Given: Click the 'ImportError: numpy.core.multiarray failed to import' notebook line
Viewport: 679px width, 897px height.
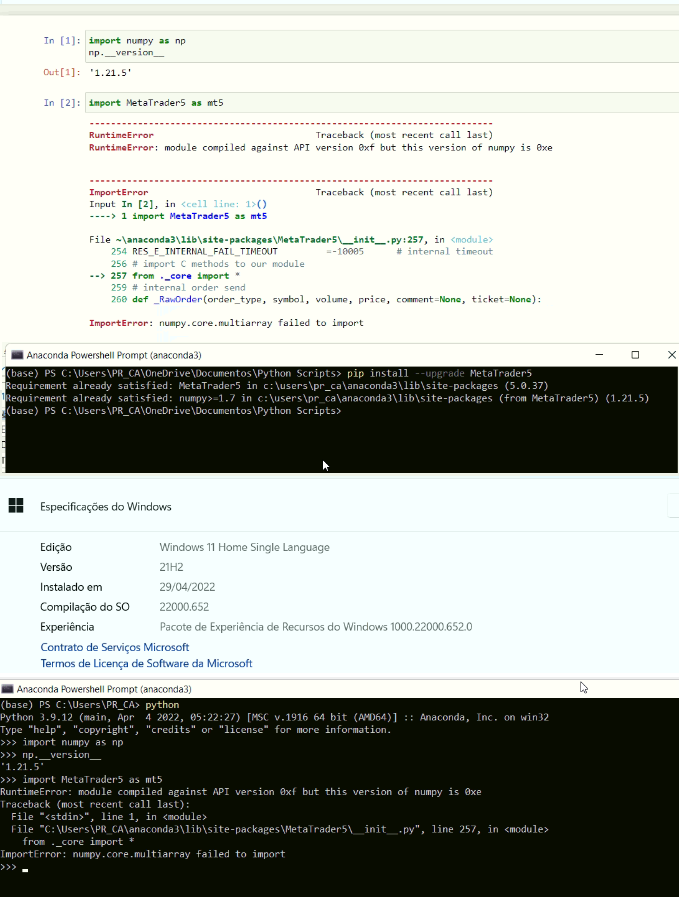Looking at the screenshot, I should (x=226, y=323).
